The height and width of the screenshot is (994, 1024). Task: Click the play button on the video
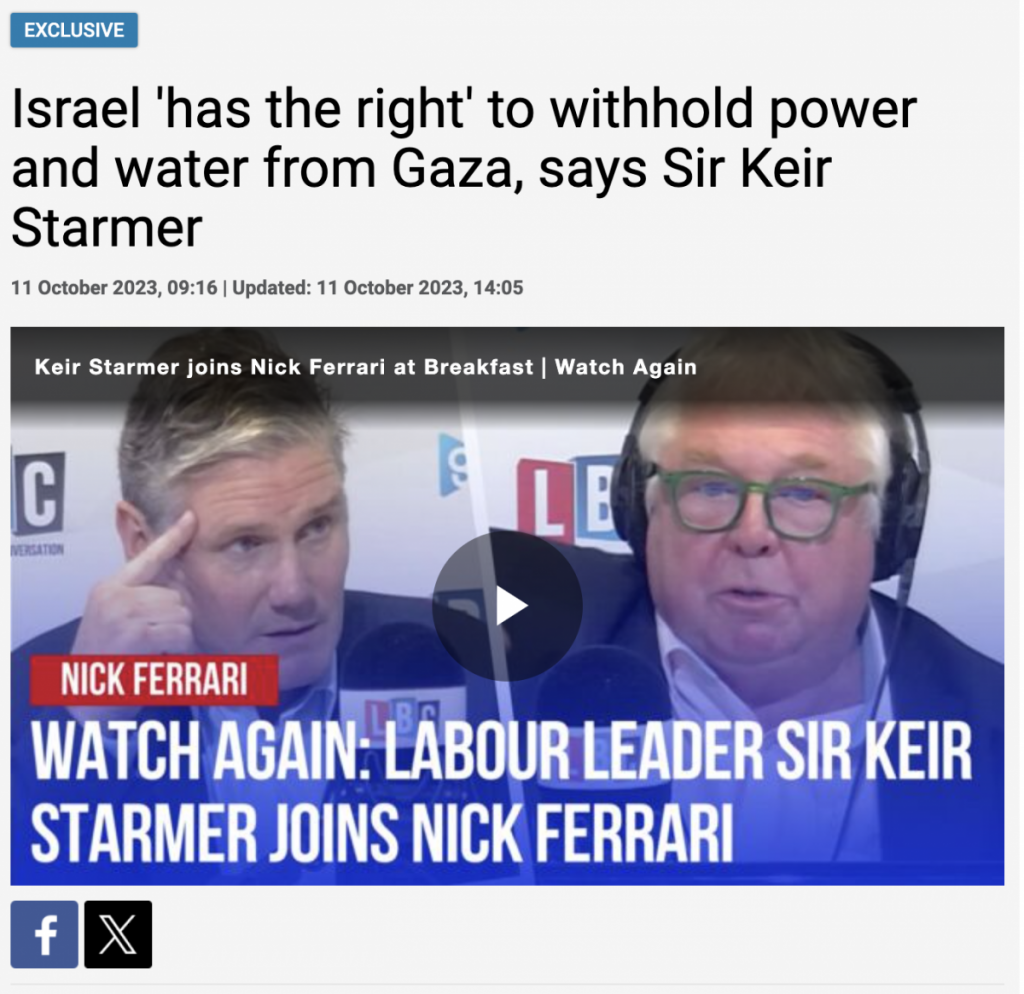tap(507, 606)
